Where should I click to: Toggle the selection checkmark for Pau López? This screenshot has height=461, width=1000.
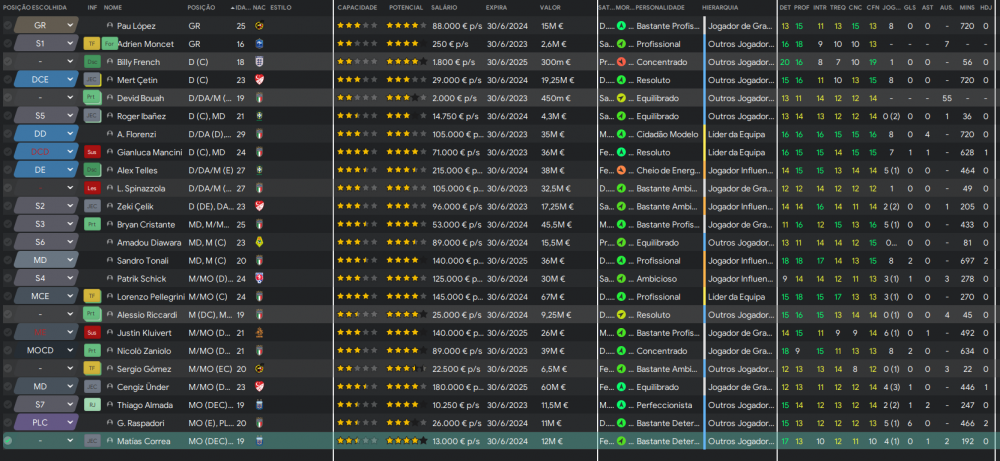point(8,26)
